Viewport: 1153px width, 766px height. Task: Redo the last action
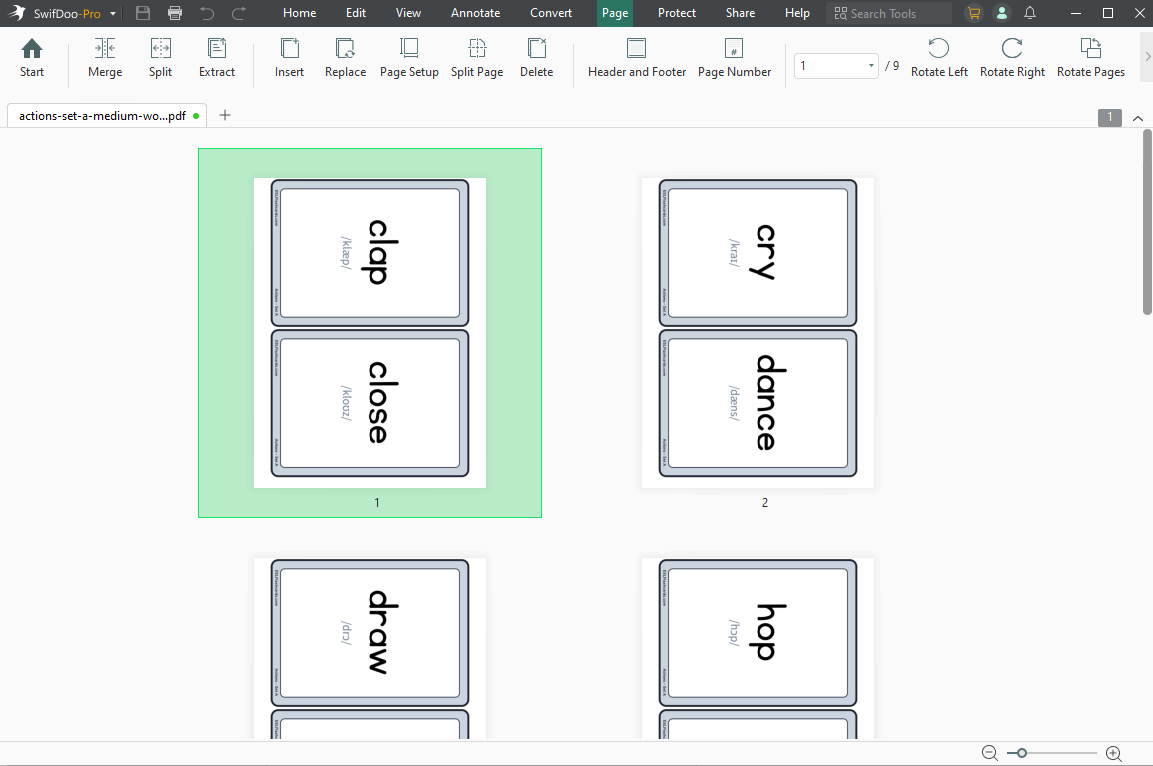tap(239, 13)
